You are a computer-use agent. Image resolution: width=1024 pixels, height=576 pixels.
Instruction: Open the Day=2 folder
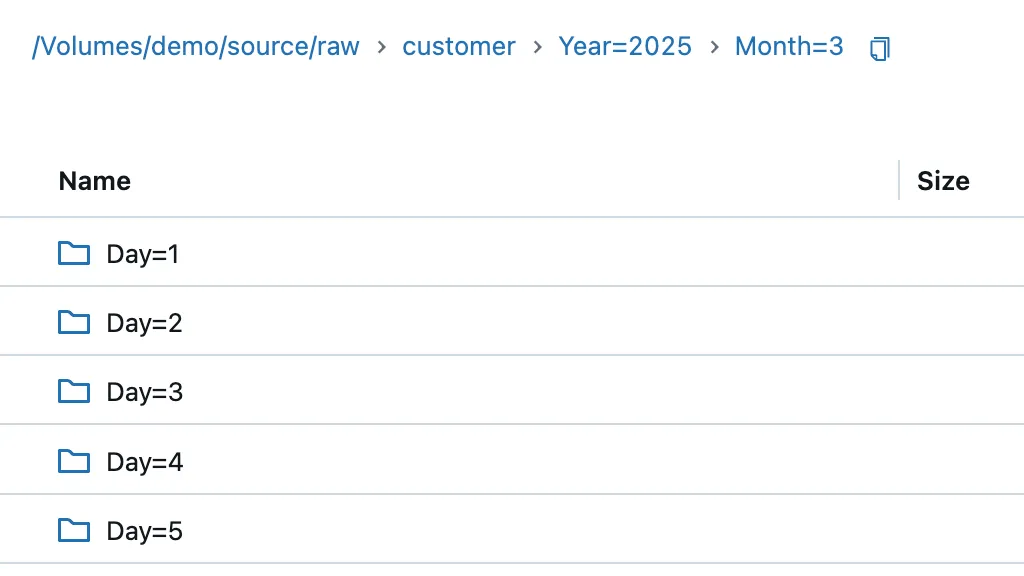point(144,323)
